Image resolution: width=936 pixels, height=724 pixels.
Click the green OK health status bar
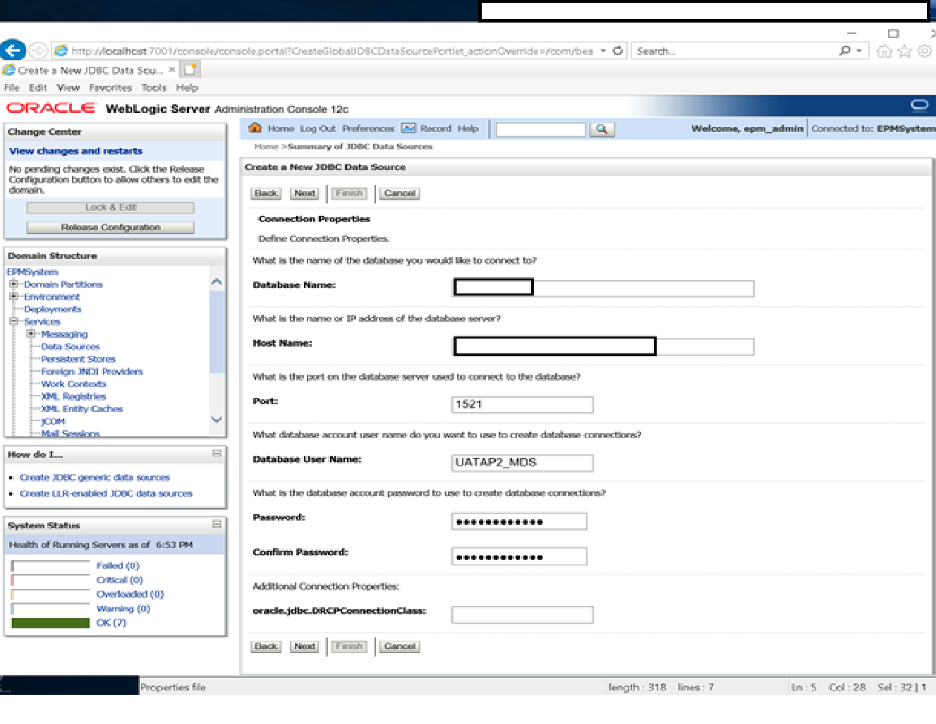pos(51,623)
